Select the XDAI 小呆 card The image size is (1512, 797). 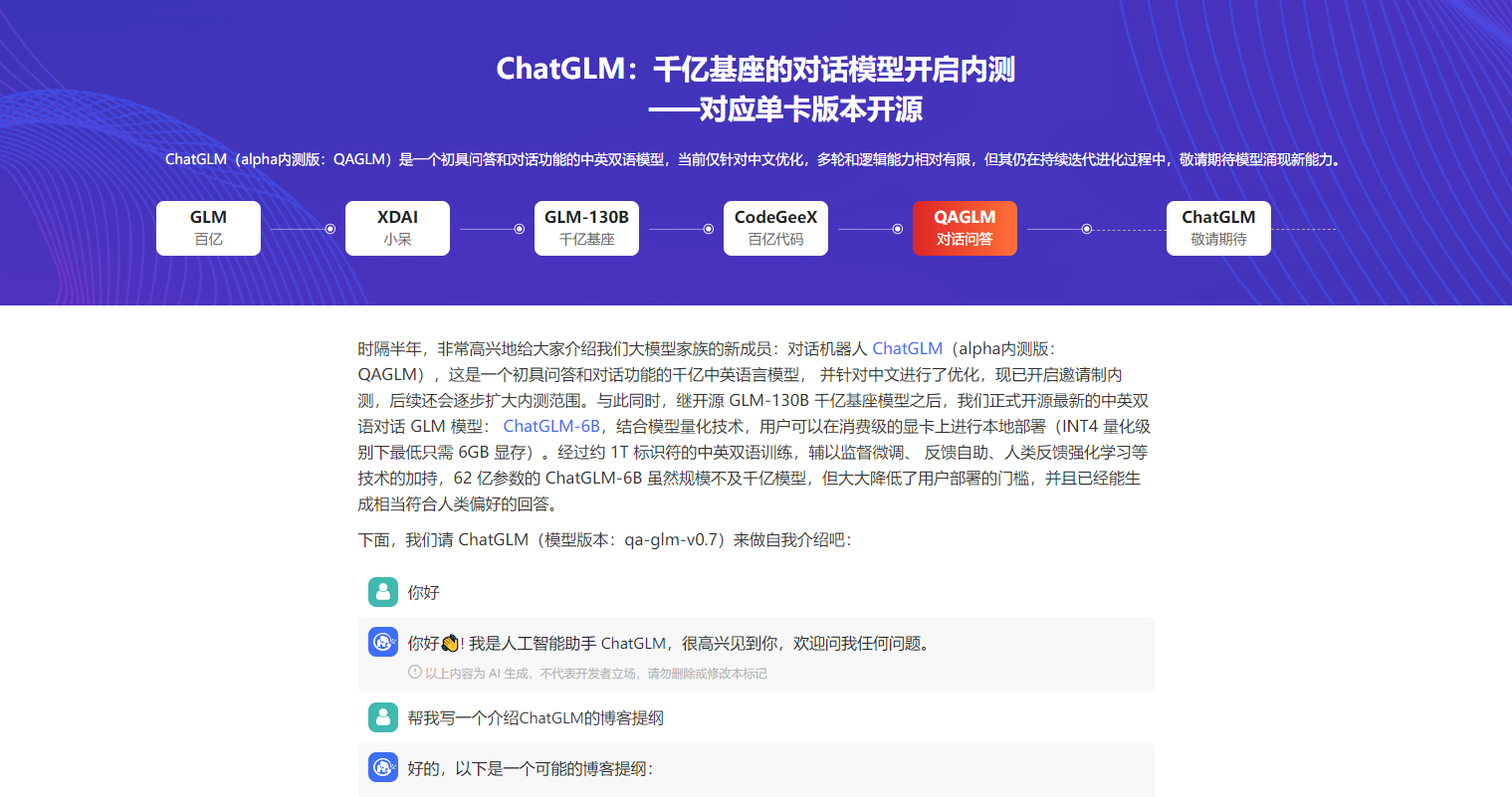click(x=397, y=228)
